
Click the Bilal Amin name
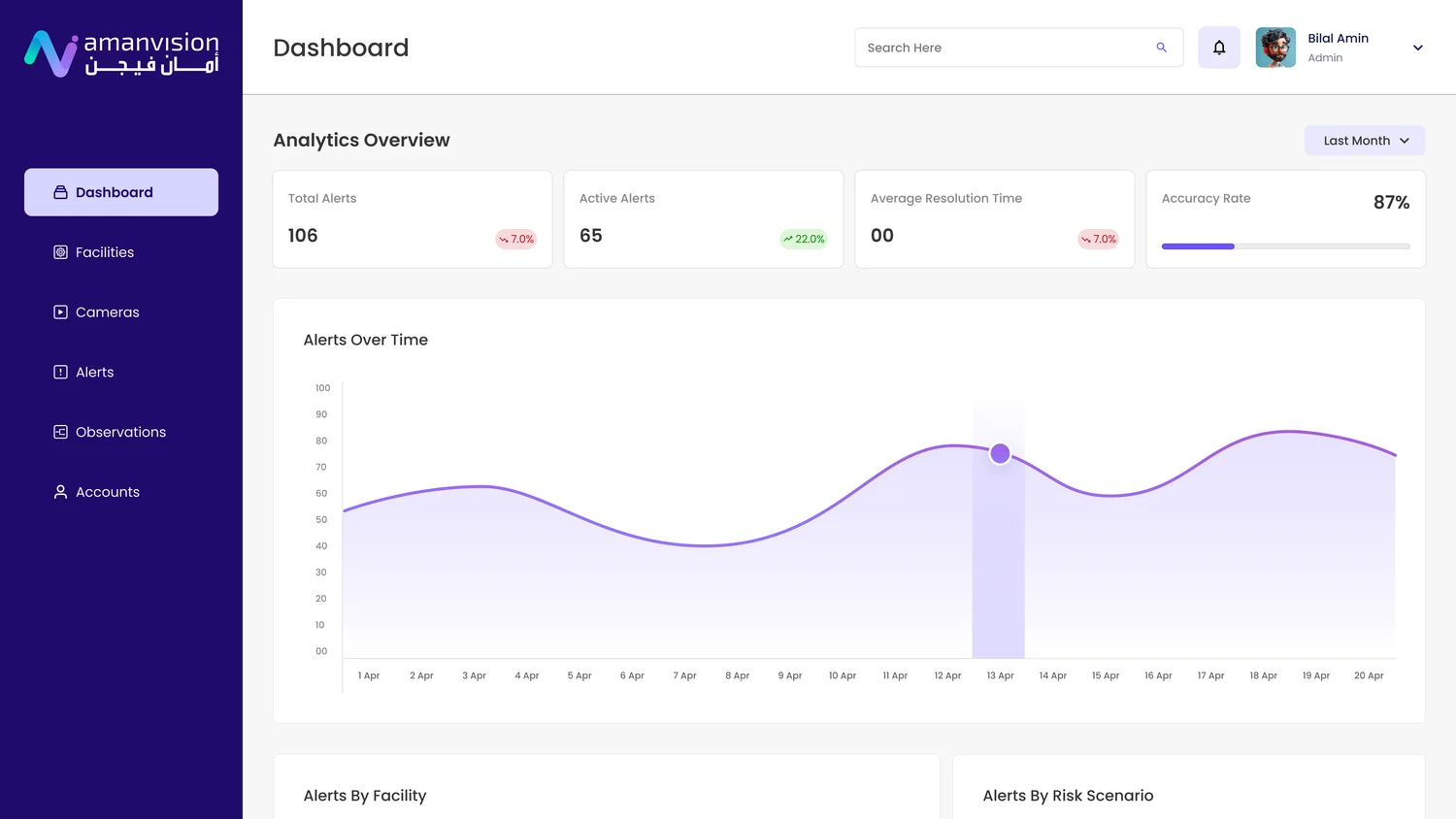[x=1338, y=38]
